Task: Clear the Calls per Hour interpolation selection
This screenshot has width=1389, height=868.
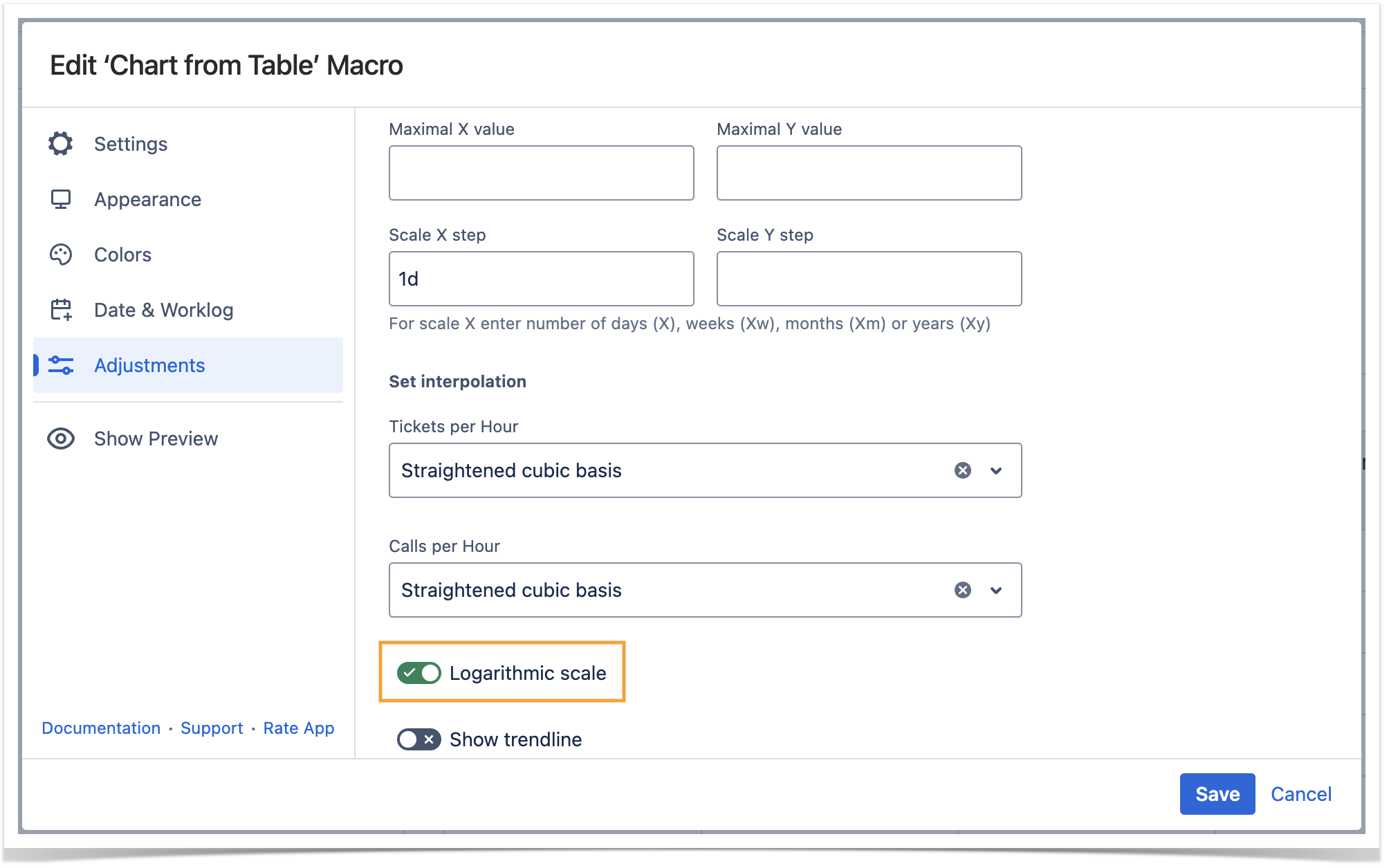Action: [962, 590]
